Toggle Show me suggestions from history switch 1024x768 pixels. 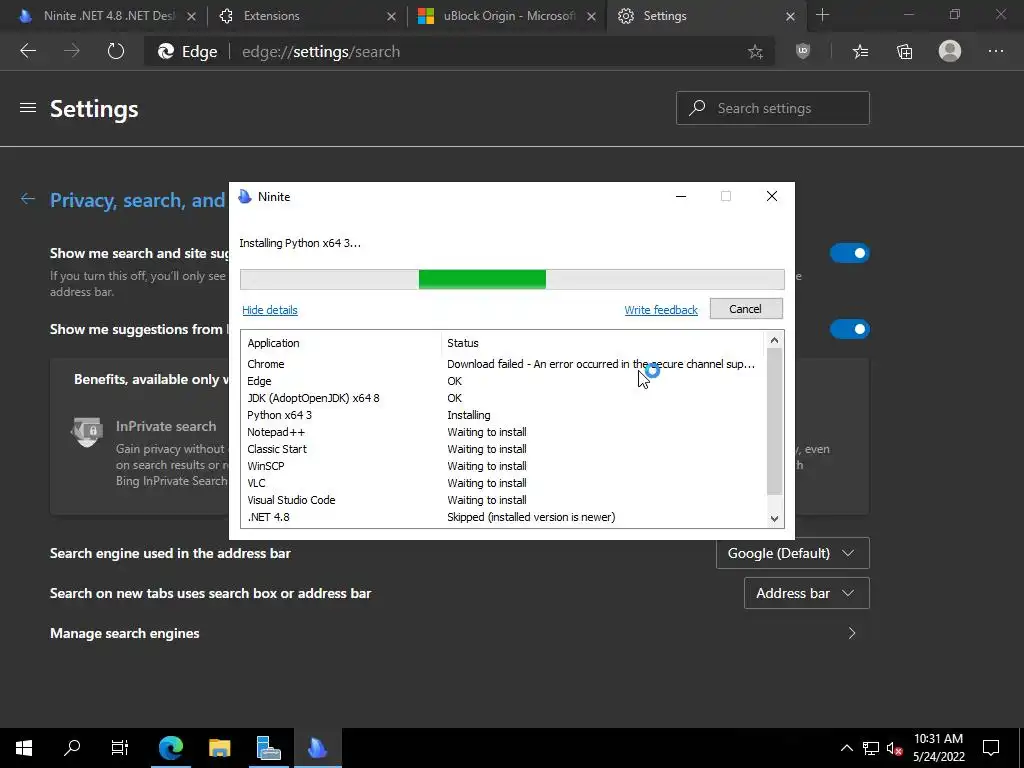click(x=850, y=328)
